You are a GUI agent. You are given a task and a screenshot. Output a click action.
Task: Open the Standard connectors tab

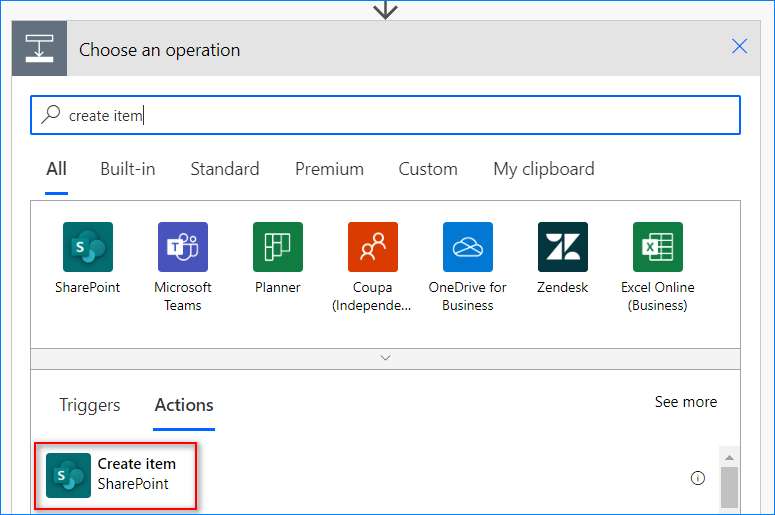coord(225,169)
